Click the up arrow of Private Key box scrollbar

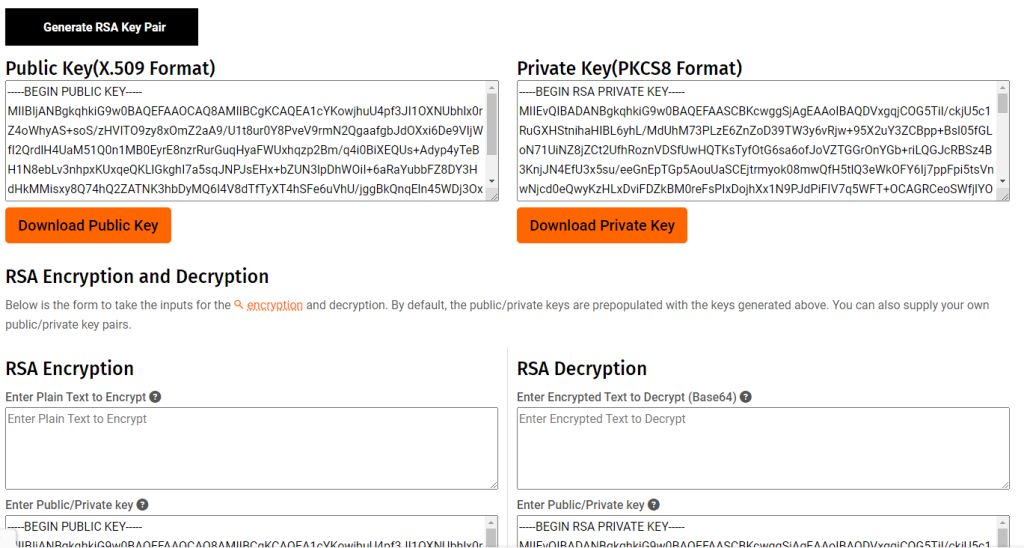[1003, 88]
